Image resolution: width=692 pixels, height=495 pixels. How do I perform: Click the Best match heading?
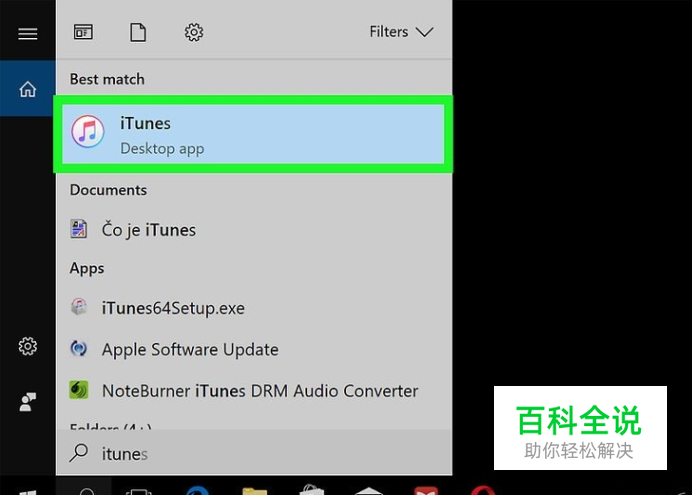click(x=107, y=79)
